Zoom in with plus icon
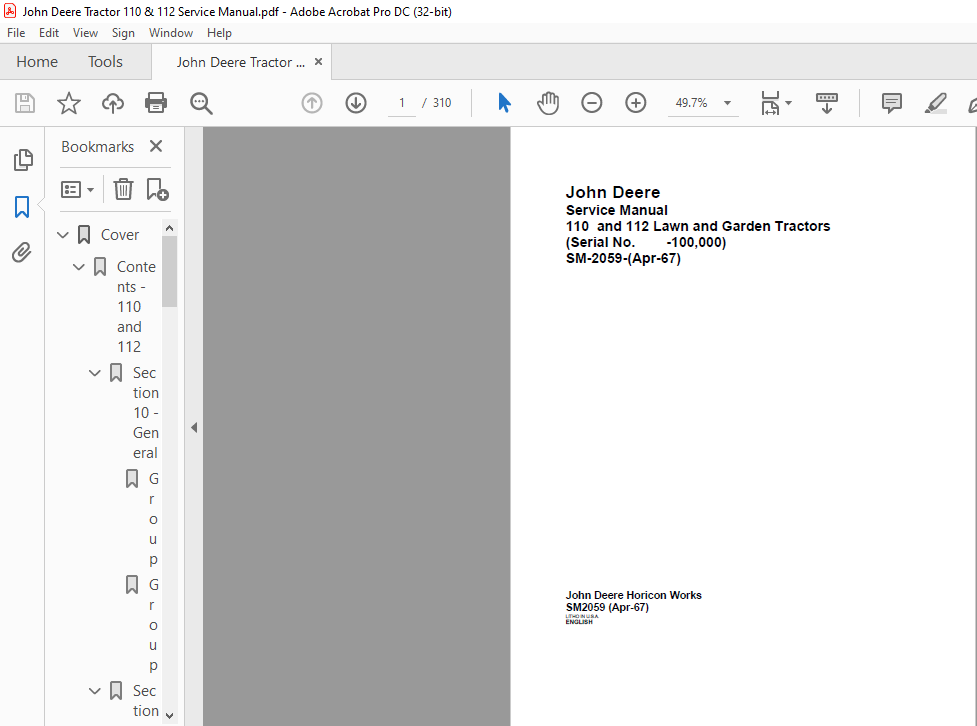This screenshot has width=977, height=726. (x=636, y=103)
